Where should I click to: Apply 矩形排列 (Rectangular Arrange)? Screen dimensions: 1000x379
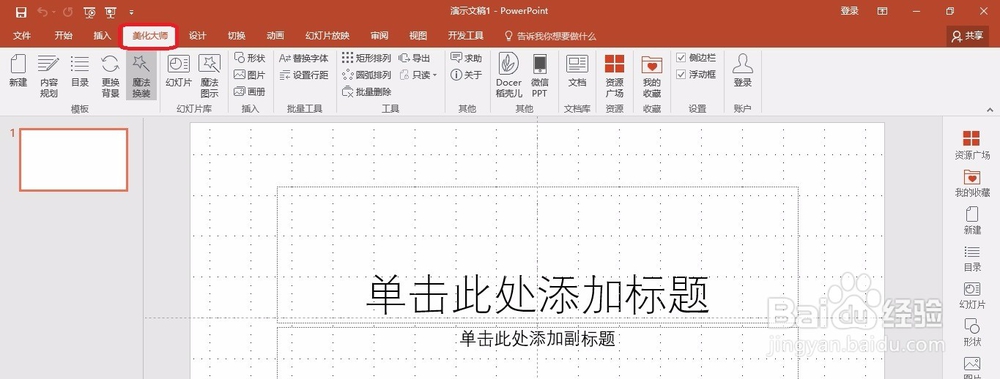[x=367, y=58]
